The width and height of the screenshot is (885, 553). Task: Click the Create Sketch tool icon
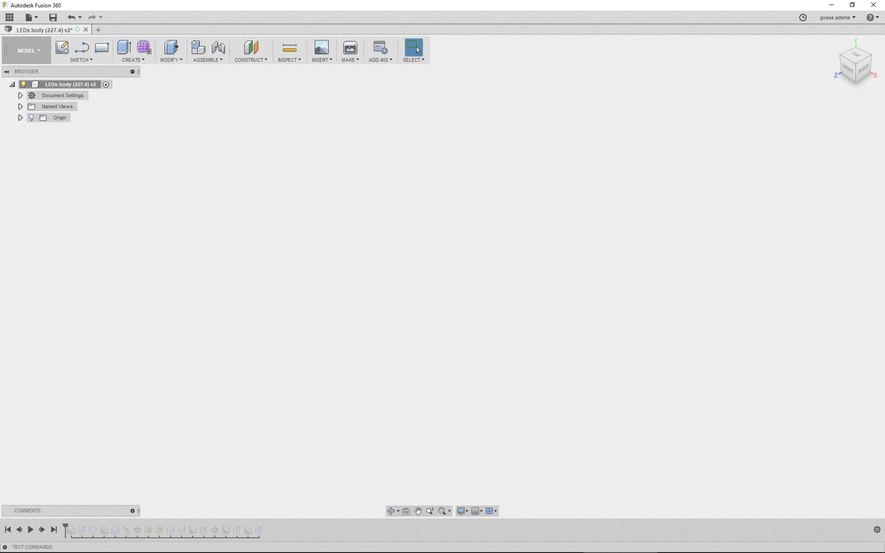[x=62, y=47]
